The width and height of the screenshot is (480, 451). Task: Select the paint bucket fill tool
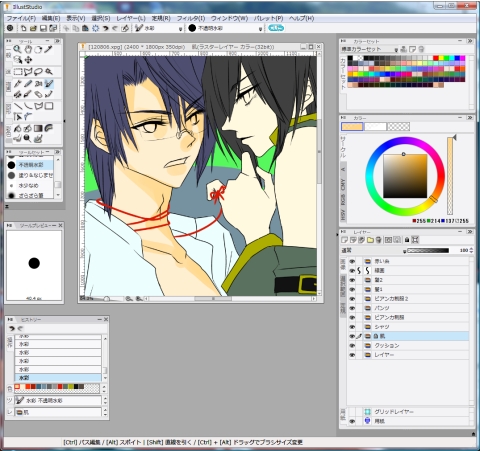(18, 128)
